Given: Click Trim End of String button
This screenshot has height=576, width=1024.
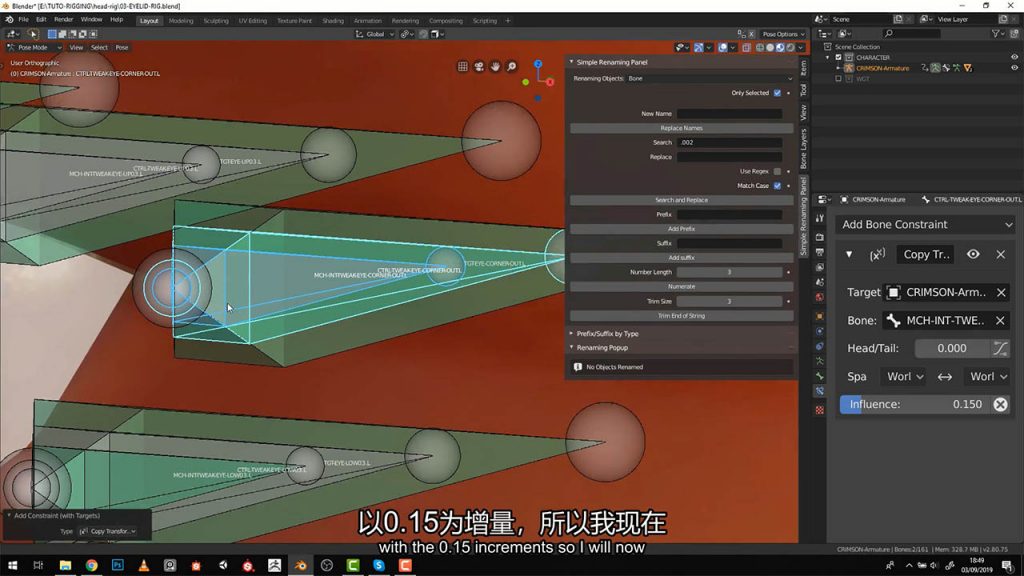Looking at the screenshot, I should pyautogui.click(x=681, y=315).
